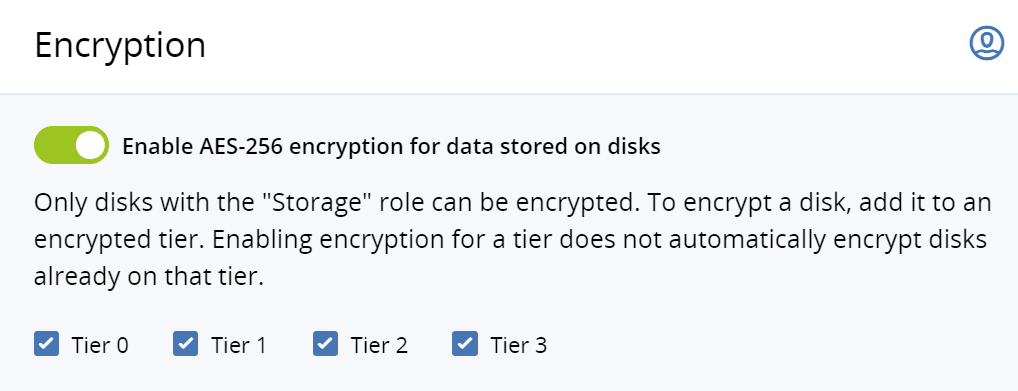Click the words "stored on disks" in the toggle label
1018x391 pixels.
point(584,147)
